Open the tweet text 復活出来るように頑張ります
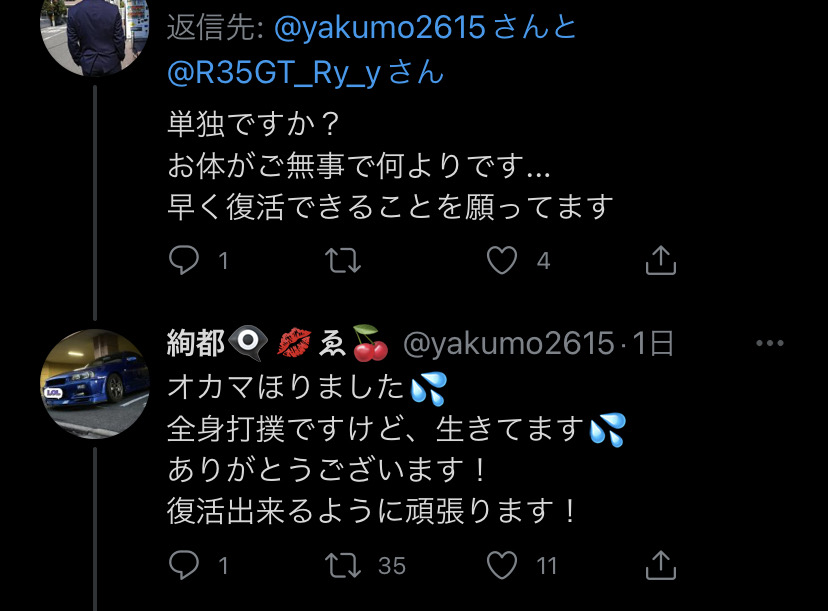 click(x=373, y=511)
